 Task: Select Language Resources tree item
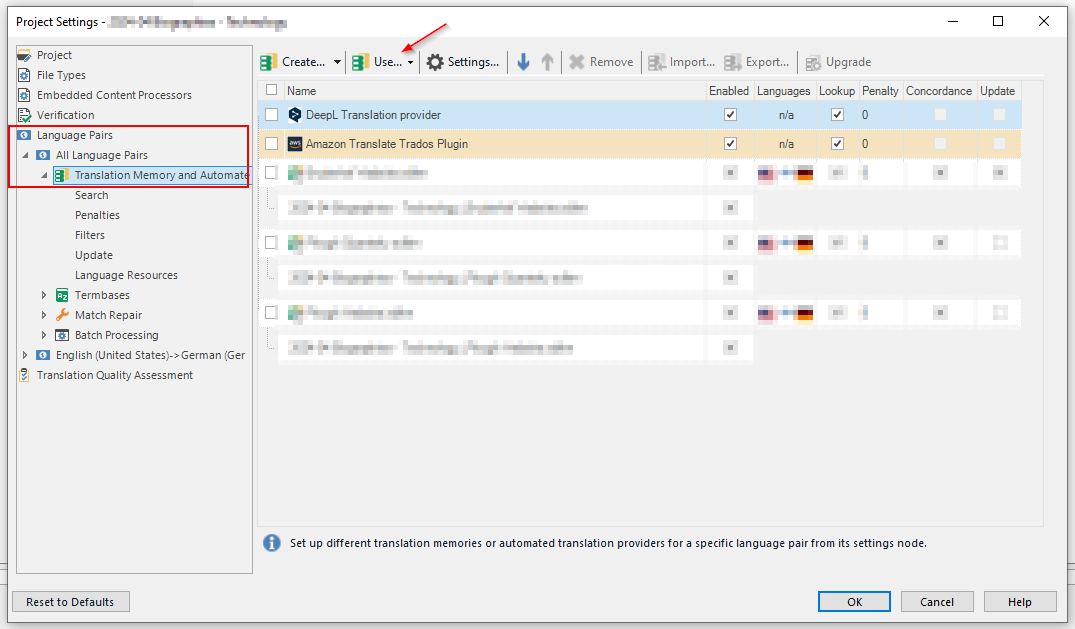(x=126, y=275)
